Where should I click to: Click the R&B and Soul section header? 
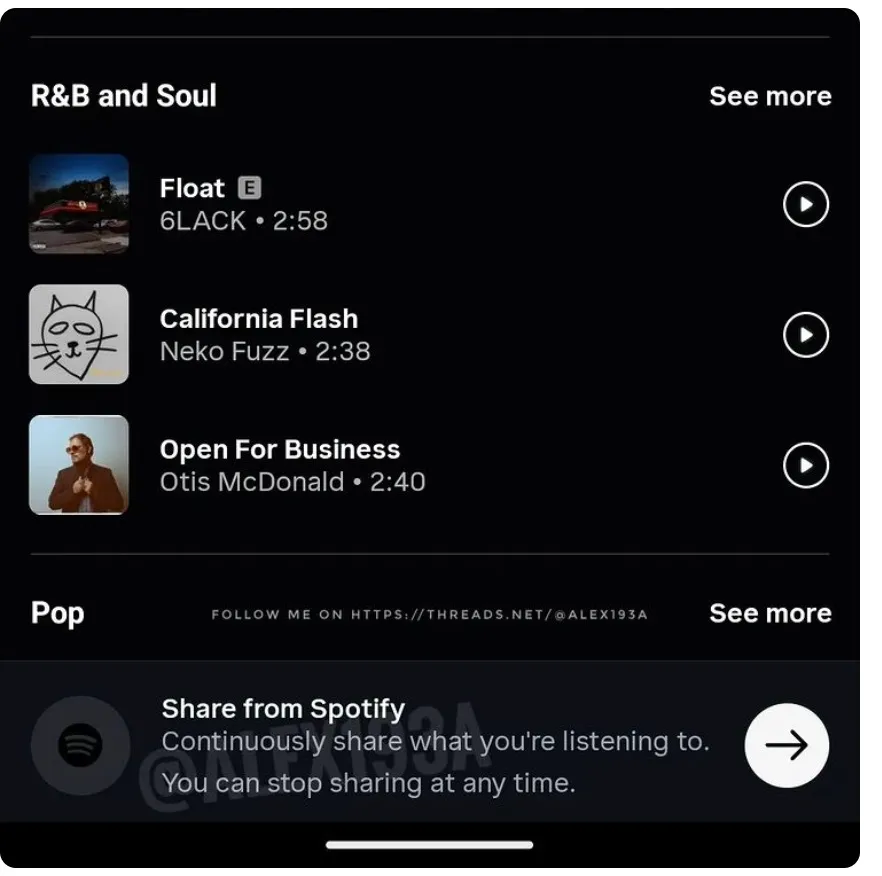[x=124, y=96]
